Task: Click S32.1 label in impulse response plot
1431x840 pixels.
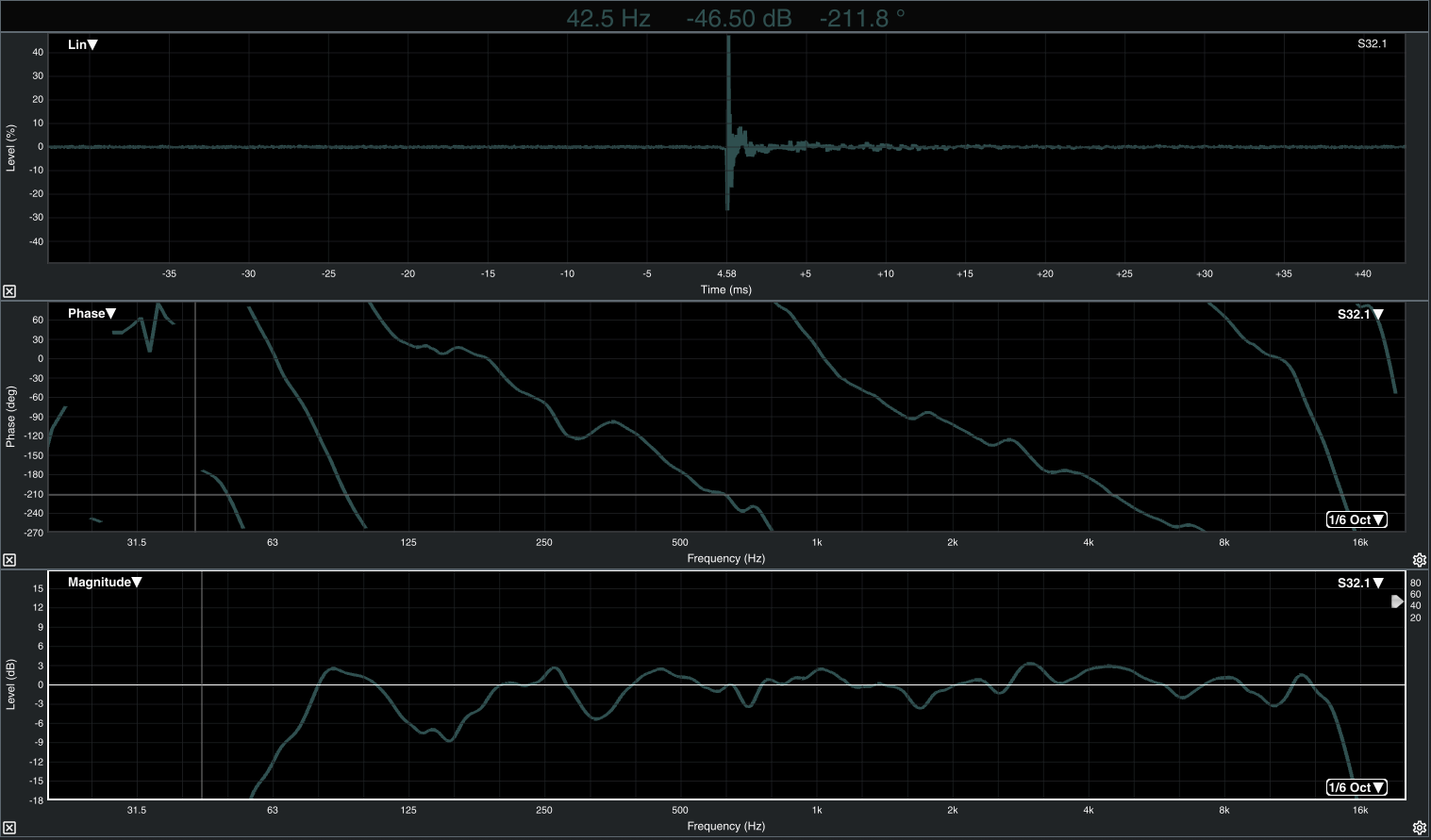Action: click(x=1372, y=44)
